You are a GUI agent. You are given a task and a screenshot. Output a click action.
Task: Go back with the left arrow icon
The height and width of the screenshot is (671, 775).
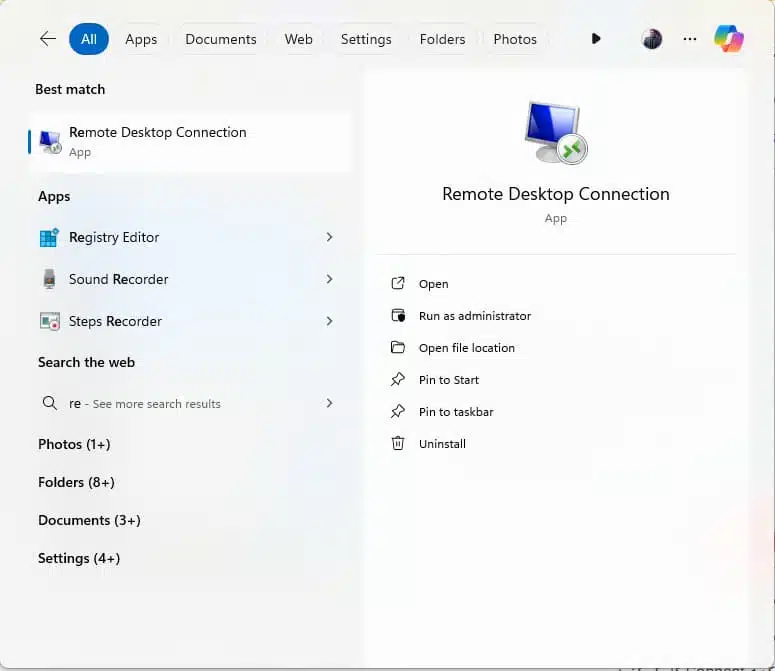[48, 39]
